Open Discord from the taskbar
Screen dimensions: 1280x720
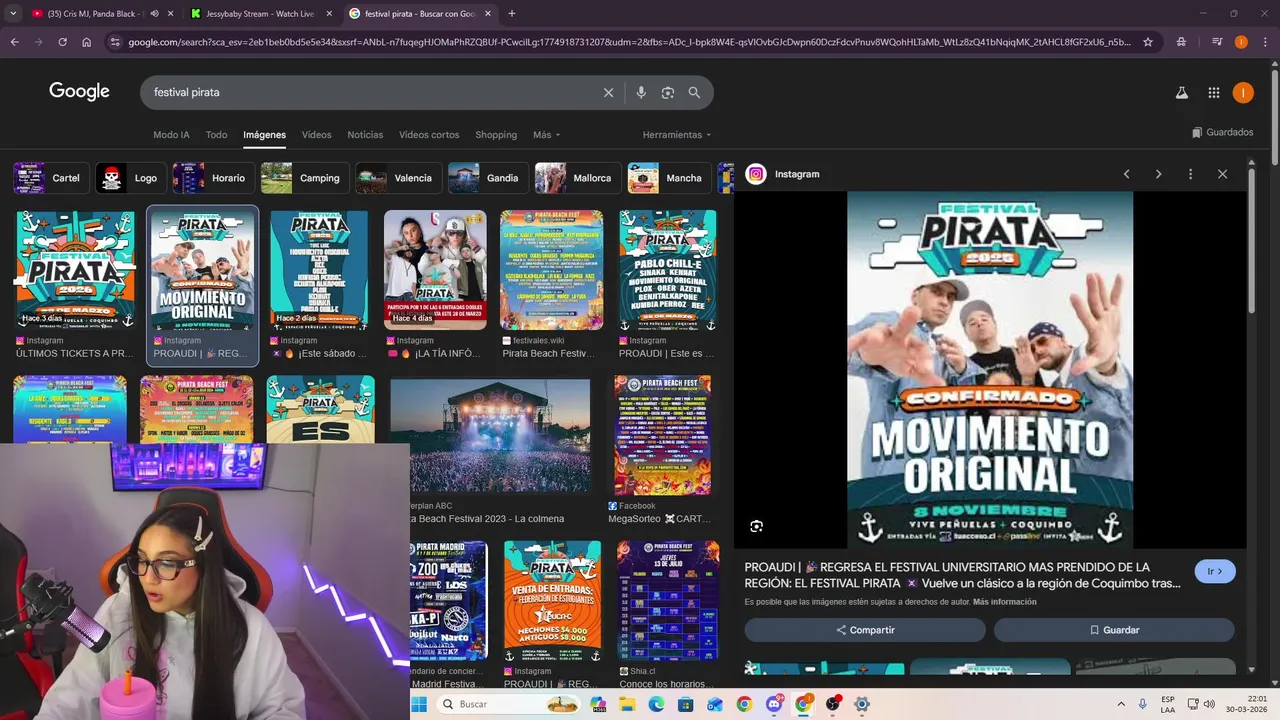tap(774, 704)
